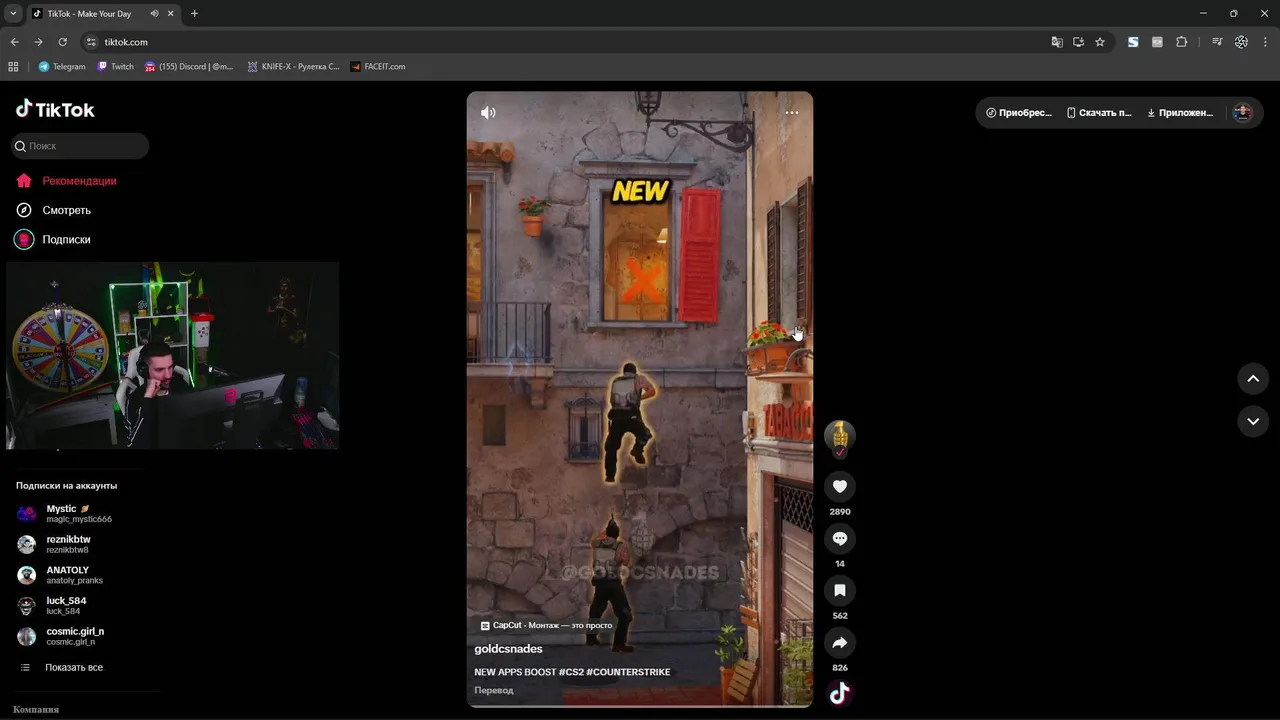Open the KNIFE-X bookmark
Viewport: 1280px width, 720px height.
pyautogui.click(x=293, y=67)
